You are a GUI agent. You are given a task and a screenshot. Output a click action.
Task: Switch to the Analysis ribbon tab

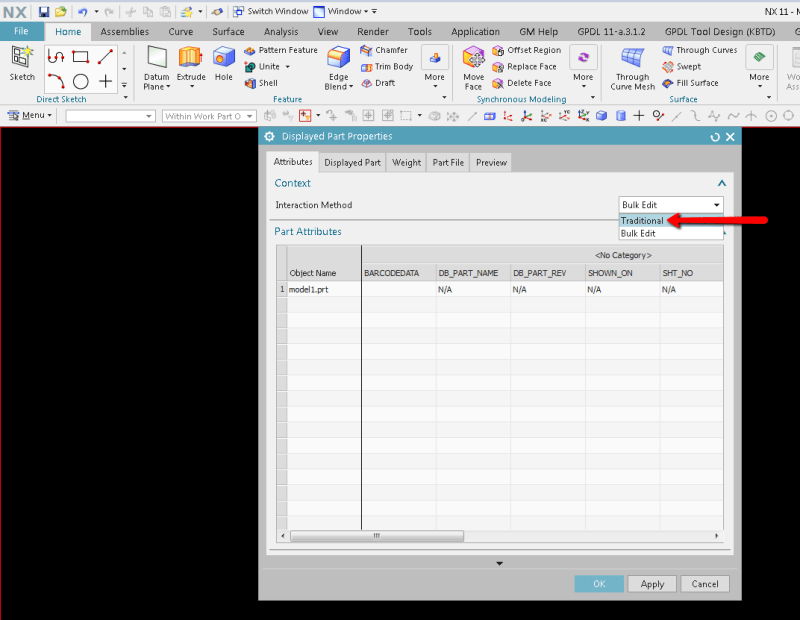click(281, 32)
